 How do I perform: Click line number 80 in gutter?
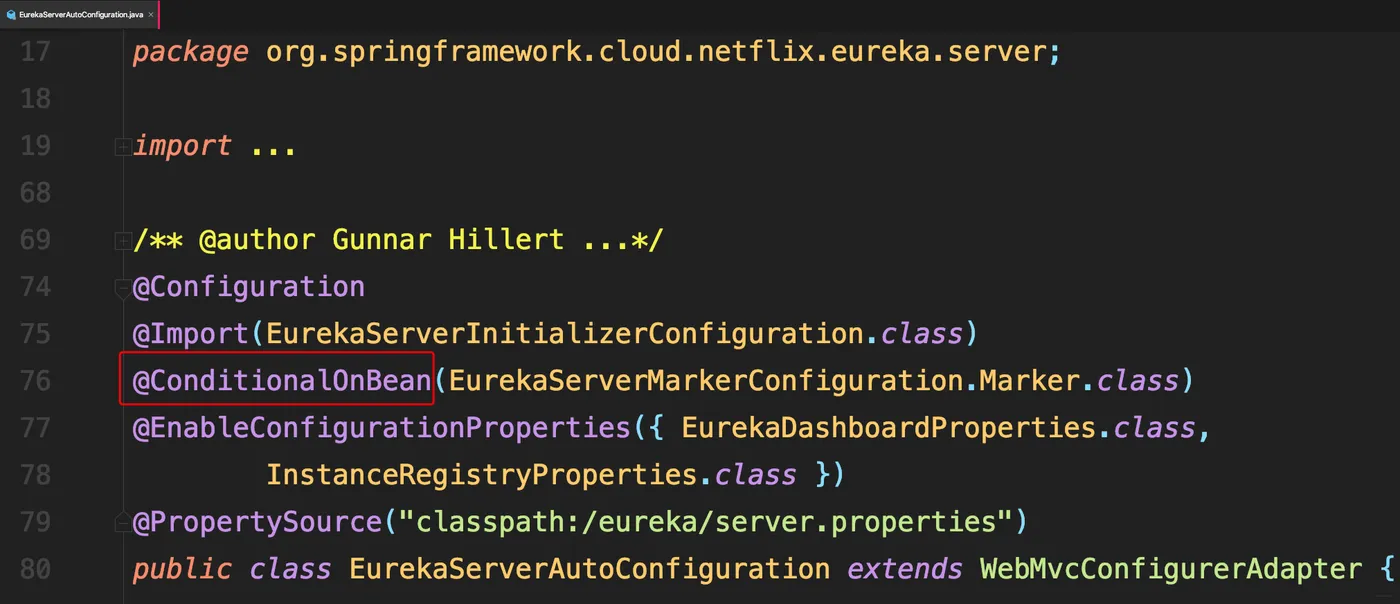[x=35, y=569]
